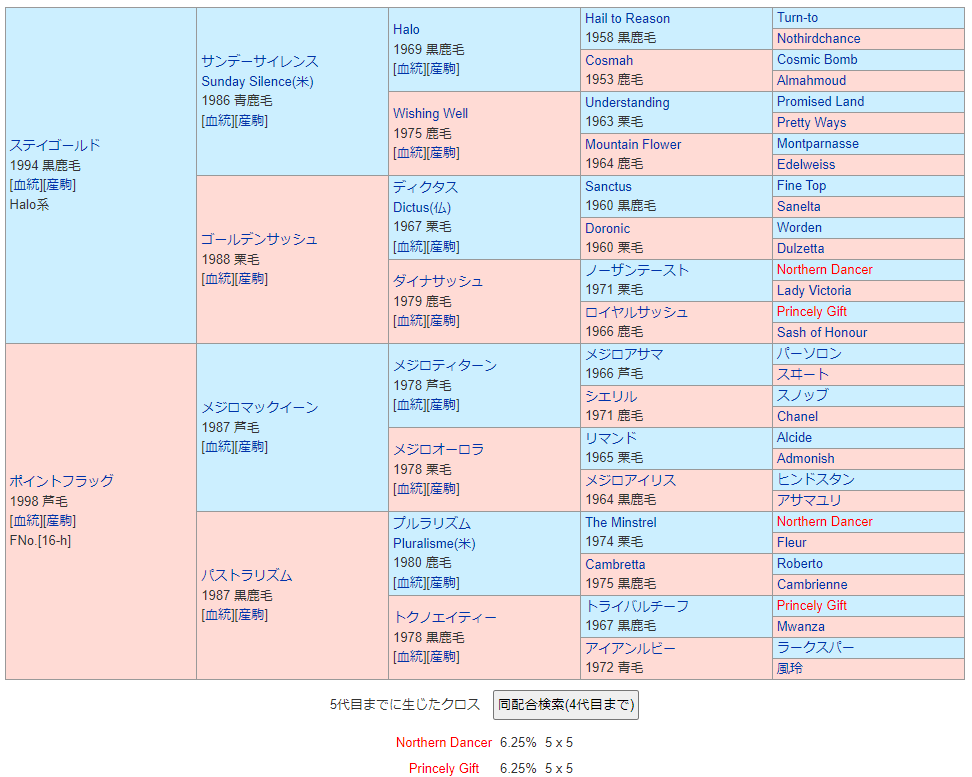Click the ディクタス name link

click(425, 187)
